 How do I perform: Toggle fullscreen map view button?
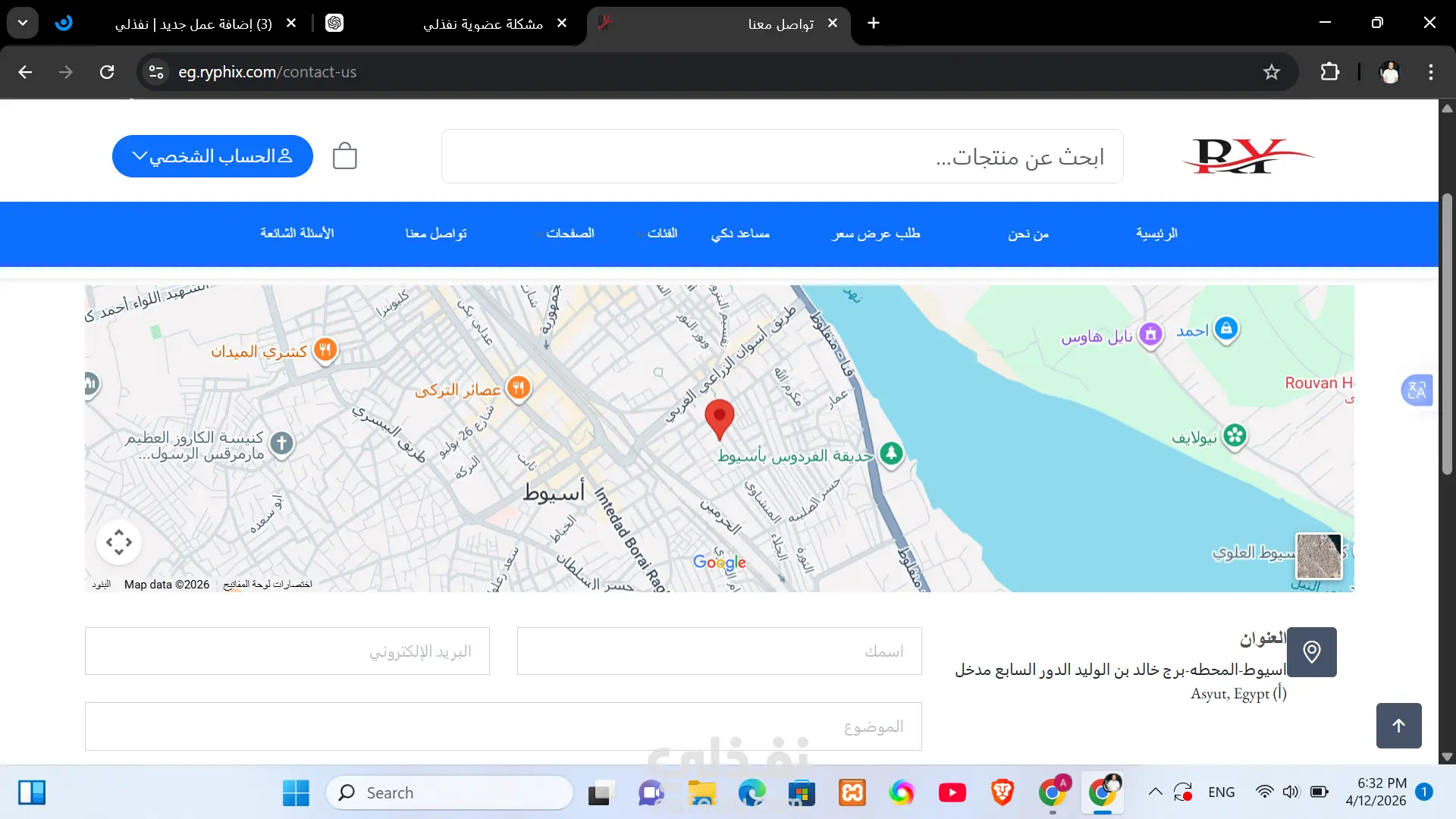click(x=119, y=542)
